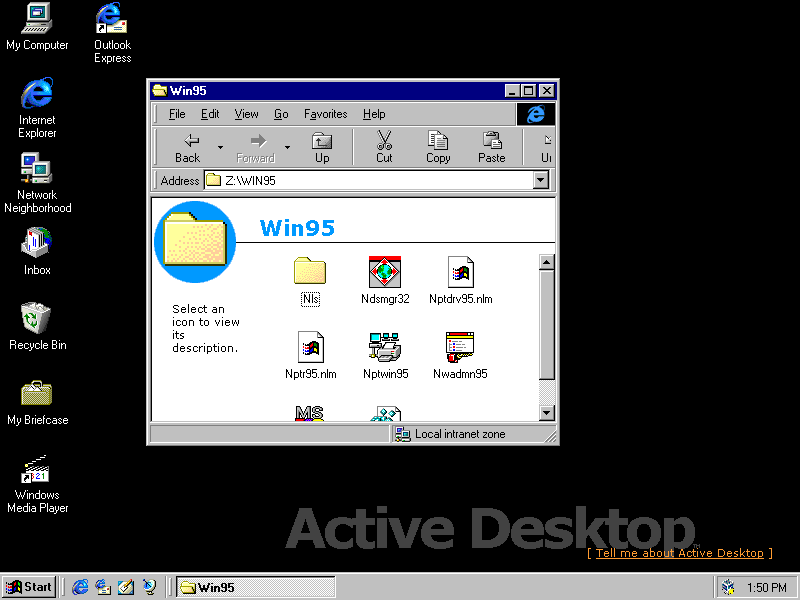Image resolution: width=800 pixels, height=600 pixels.
Task: Follow the "Tell me about Active Desktop" link
Action: [680, 553]
